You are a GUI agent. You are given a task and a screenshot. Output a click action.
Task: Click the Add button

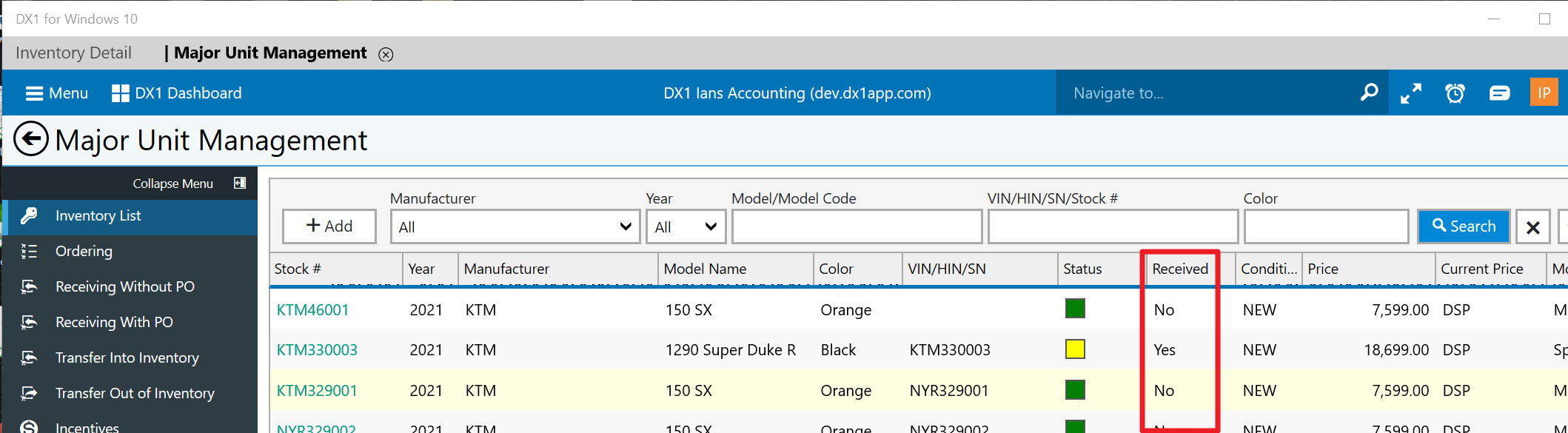329,226
